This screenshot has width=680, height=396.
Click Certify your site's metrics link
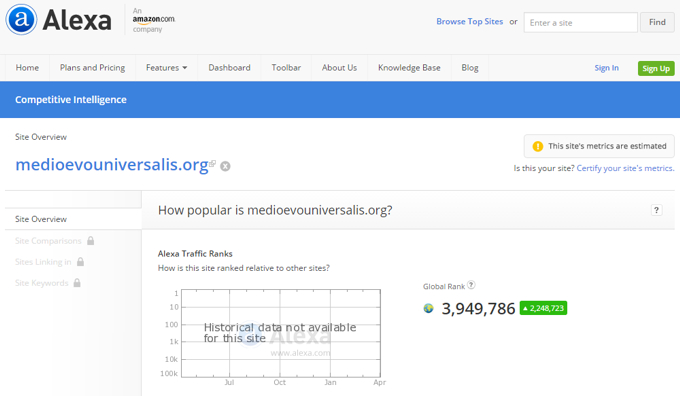pyautogui.click(x=625, y=168)
